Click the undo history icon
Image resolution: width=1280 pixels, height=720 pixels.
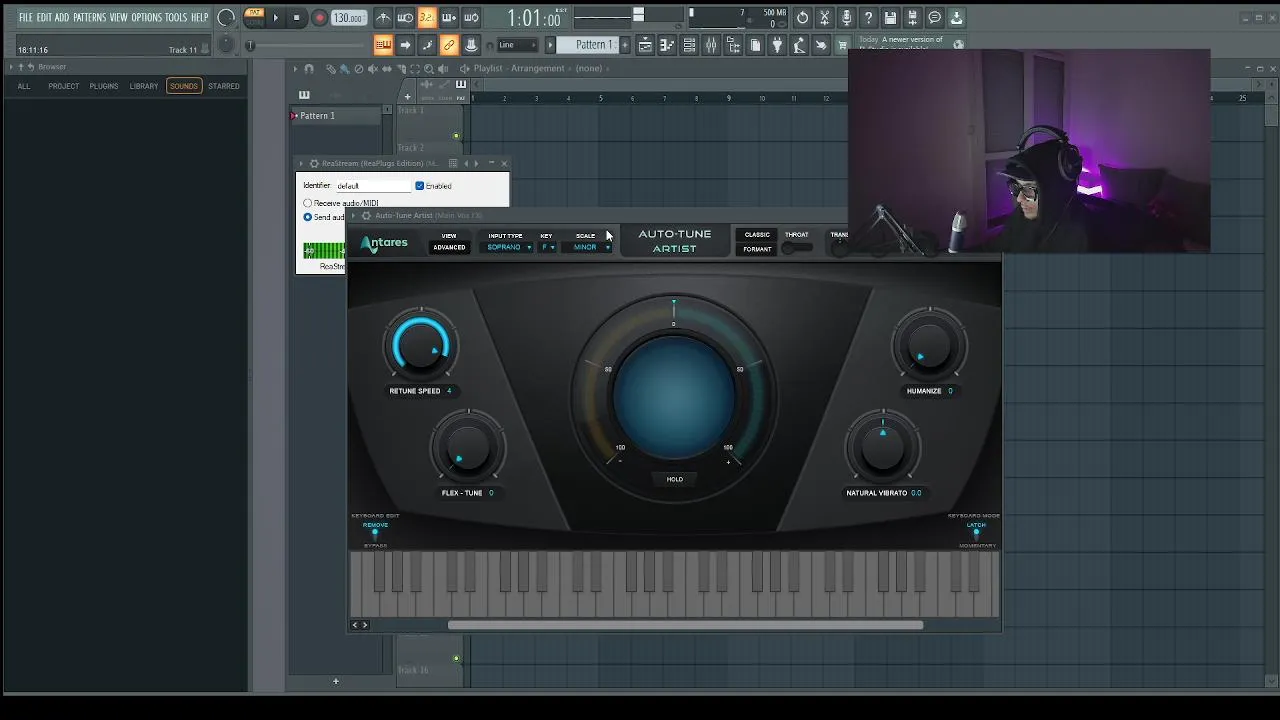(802, 18)
